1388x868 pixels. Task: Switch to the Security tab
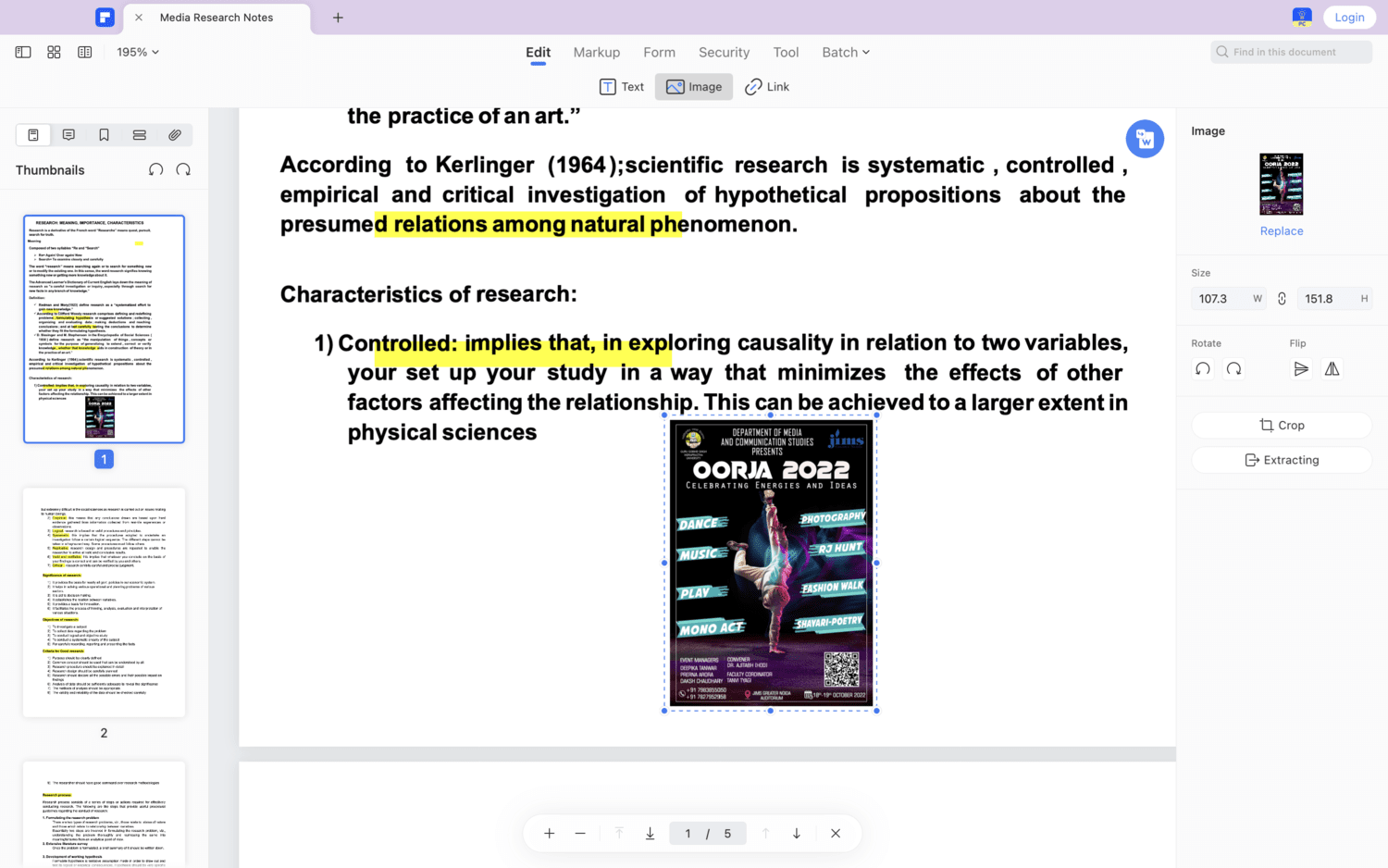[724, 53]
